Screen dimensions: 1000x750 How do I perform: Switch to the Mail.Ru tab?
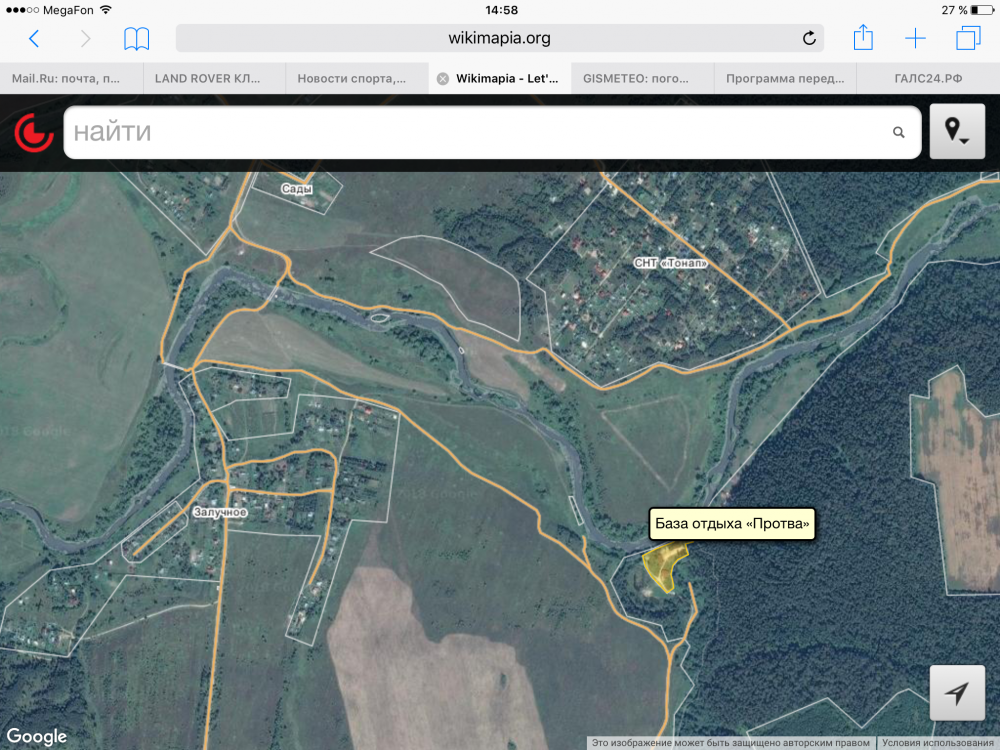click(x=70, y=78)
